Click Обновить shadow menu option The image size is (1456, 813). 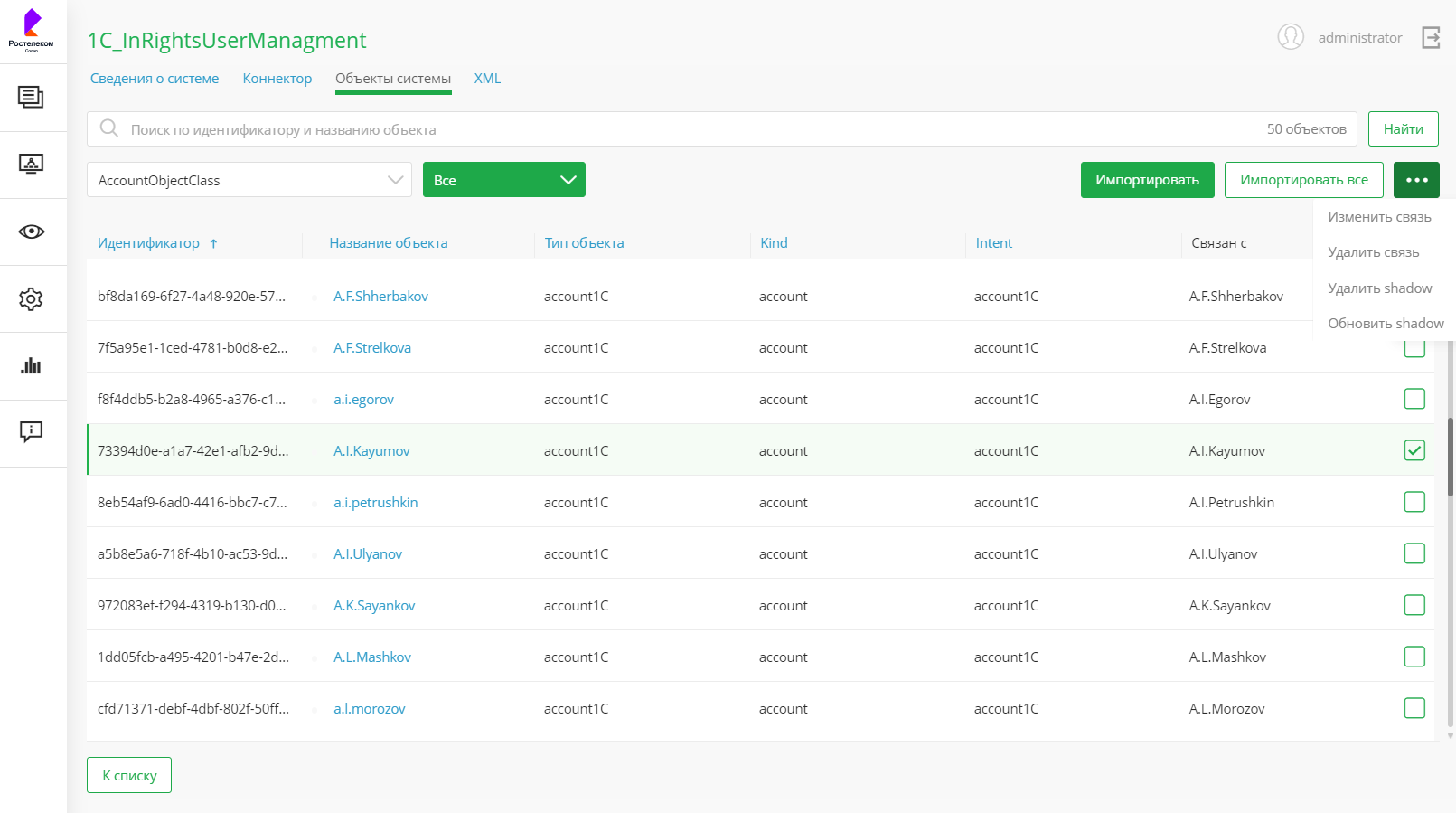click(1386, 324)
